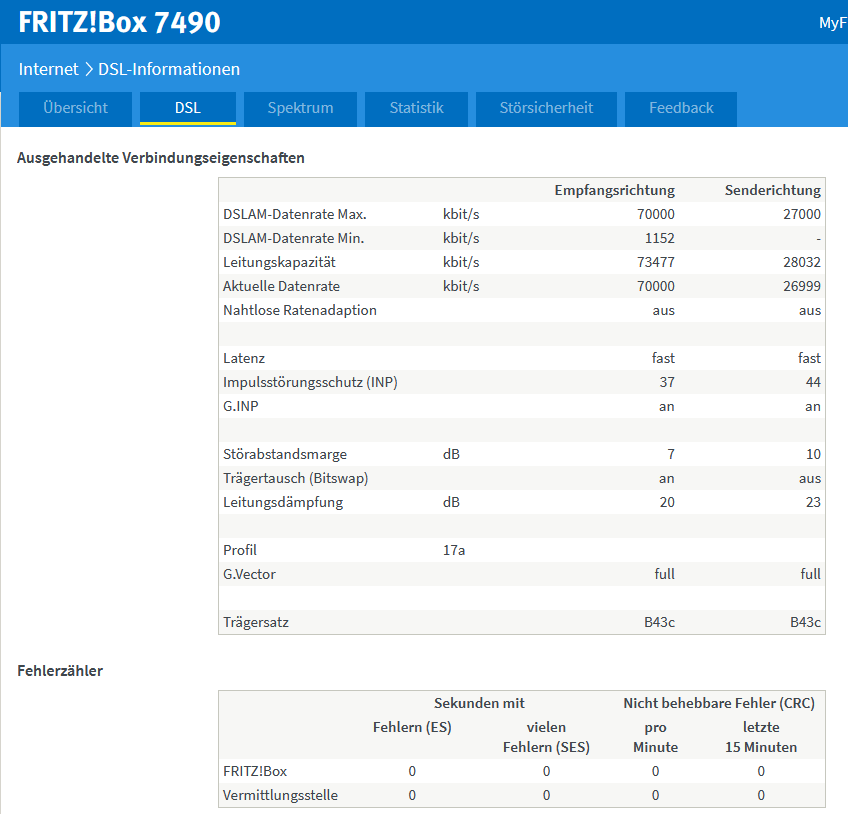Click the Nahtlose Ratenadaption label

point(300,310)
